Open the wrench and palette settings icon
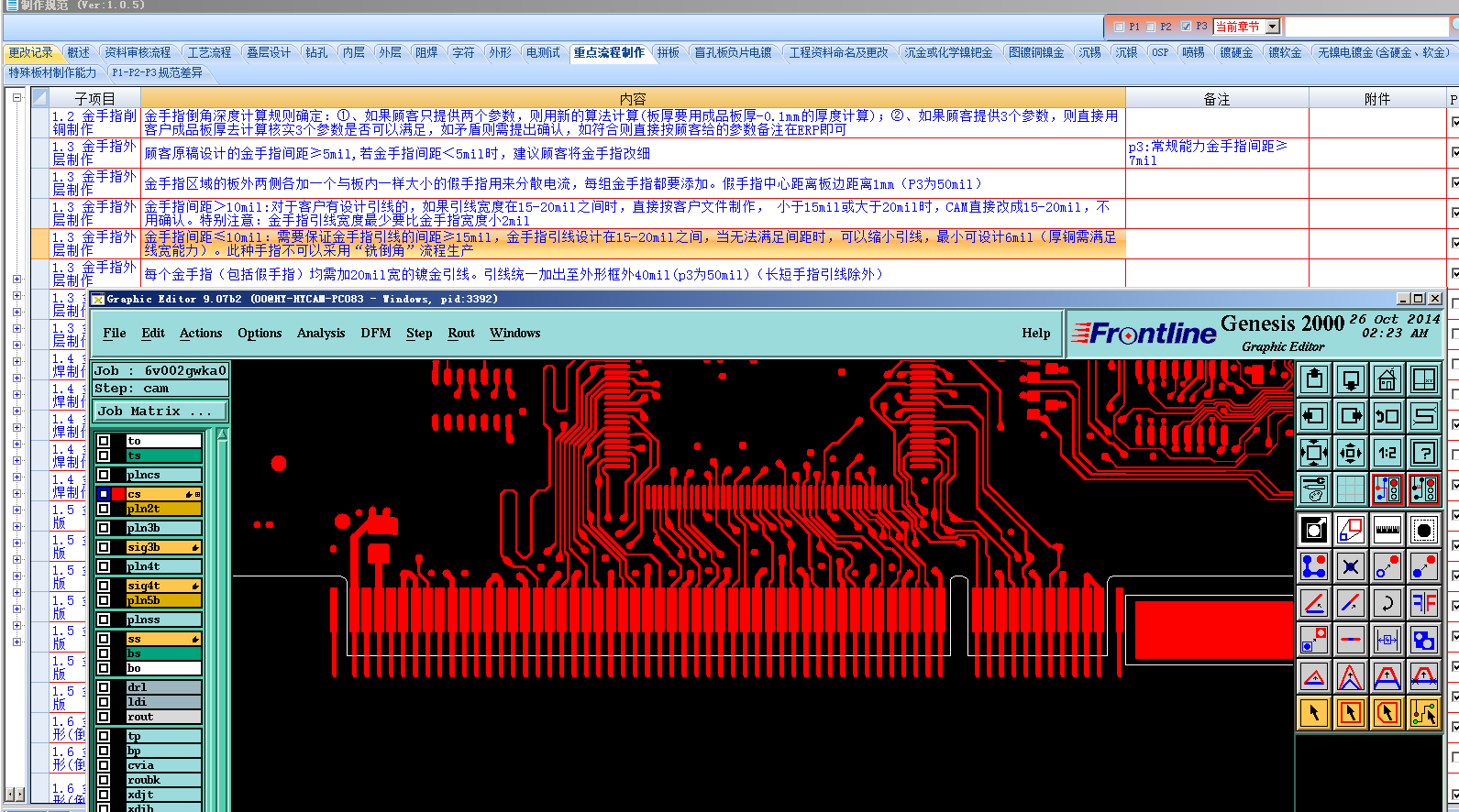Viewport: 1459px width, 812px height. (1314, 489)
